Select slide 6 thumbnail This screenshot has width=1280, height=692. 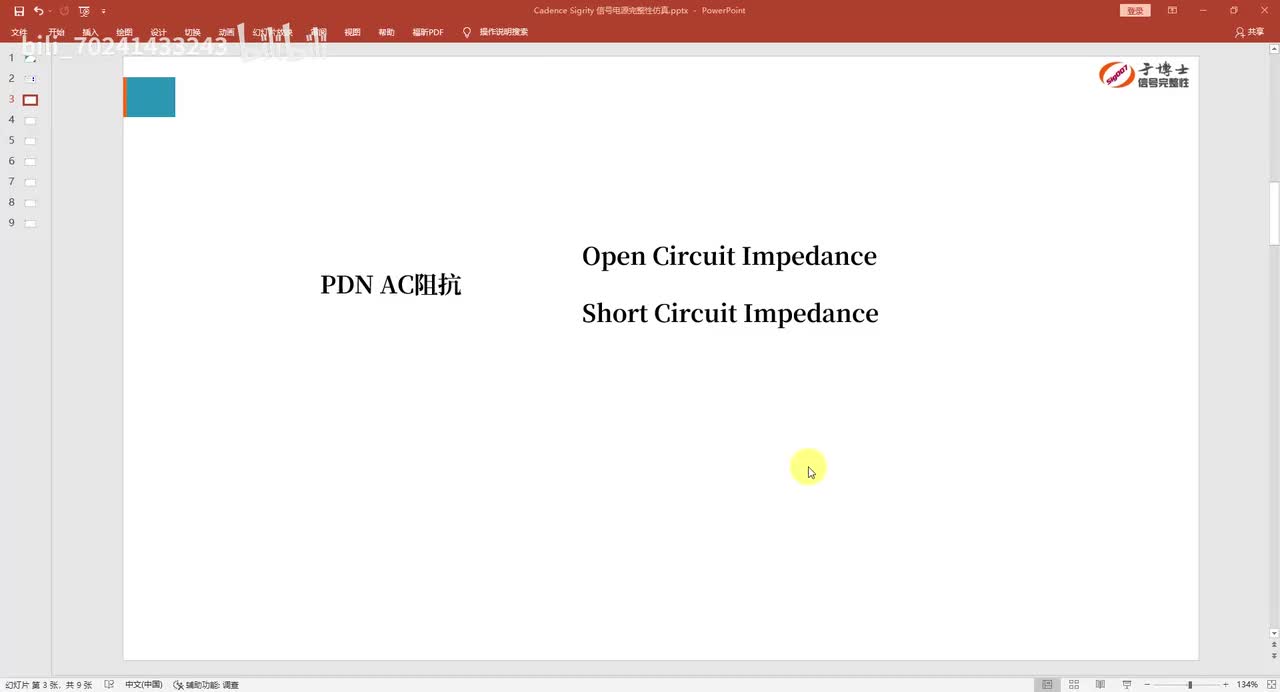click(x=30, y=161)
